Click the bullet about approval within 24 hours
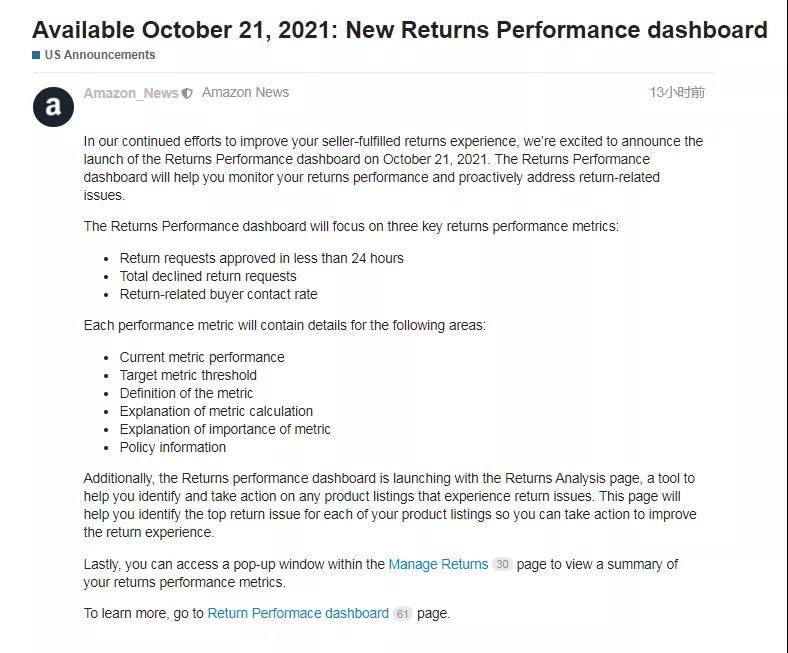Viewport: 788px width, 653px height. pos(261,258)
